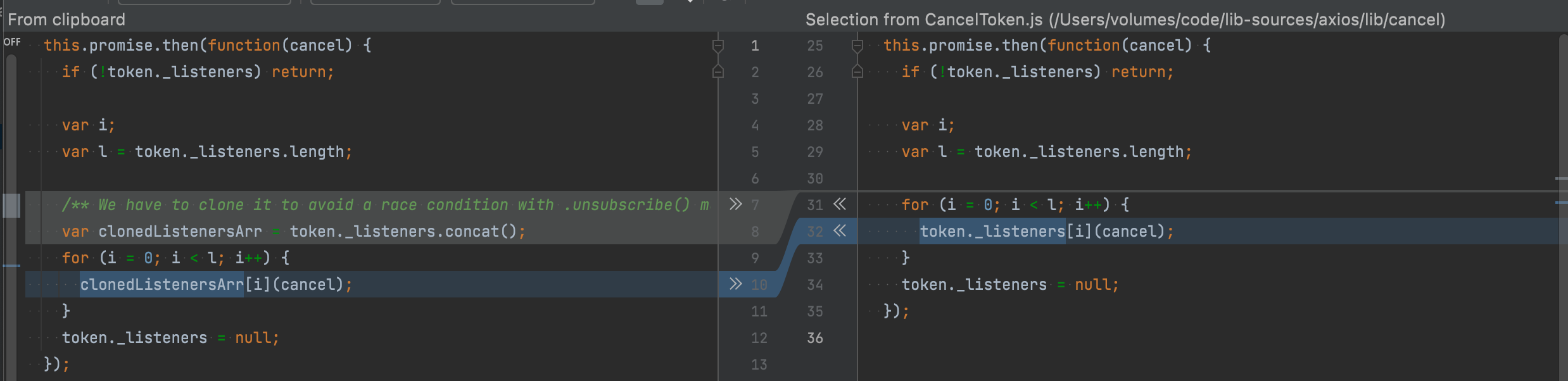Screen dimensions: 1568x381
Task: Click line number 5 in the center gutter
Action: tap(755, 152)
